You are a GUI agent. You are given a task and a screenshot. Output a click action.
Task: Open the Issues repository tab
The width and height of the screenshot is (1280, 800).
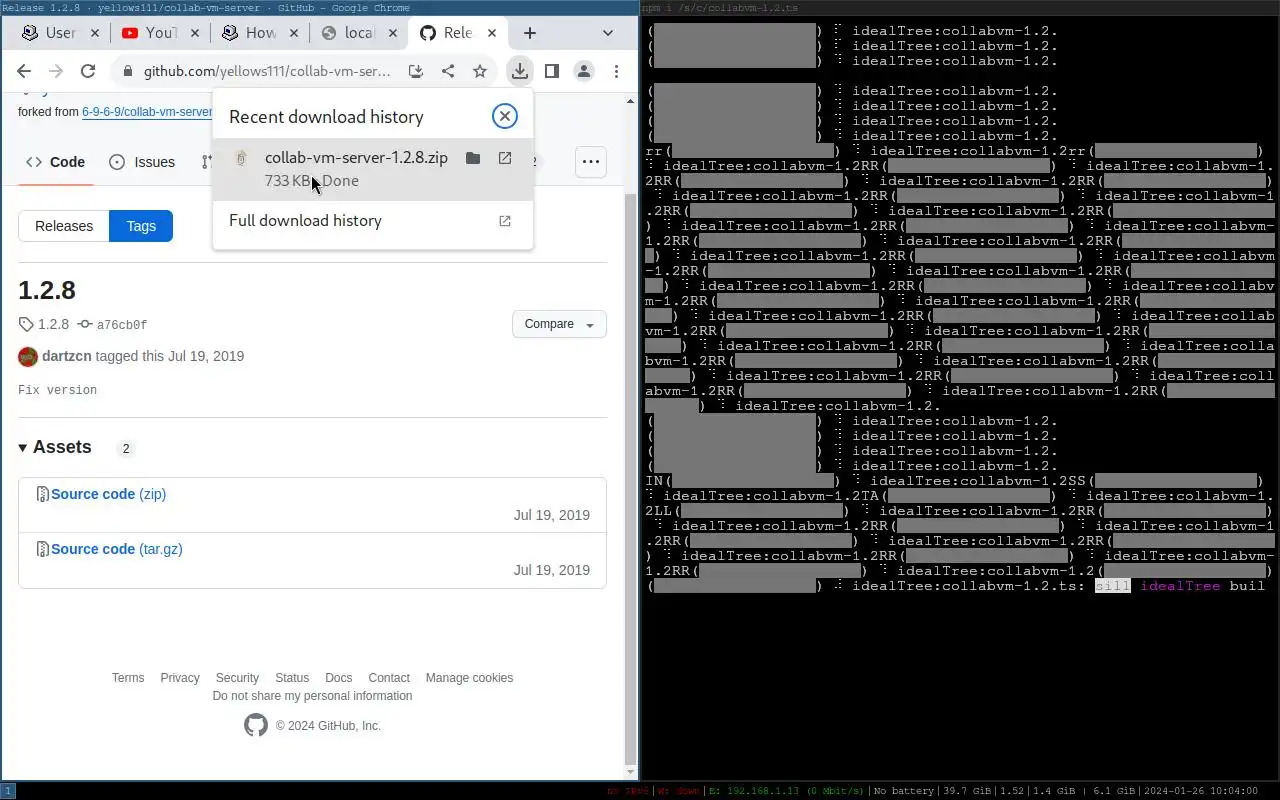(142, 162)
